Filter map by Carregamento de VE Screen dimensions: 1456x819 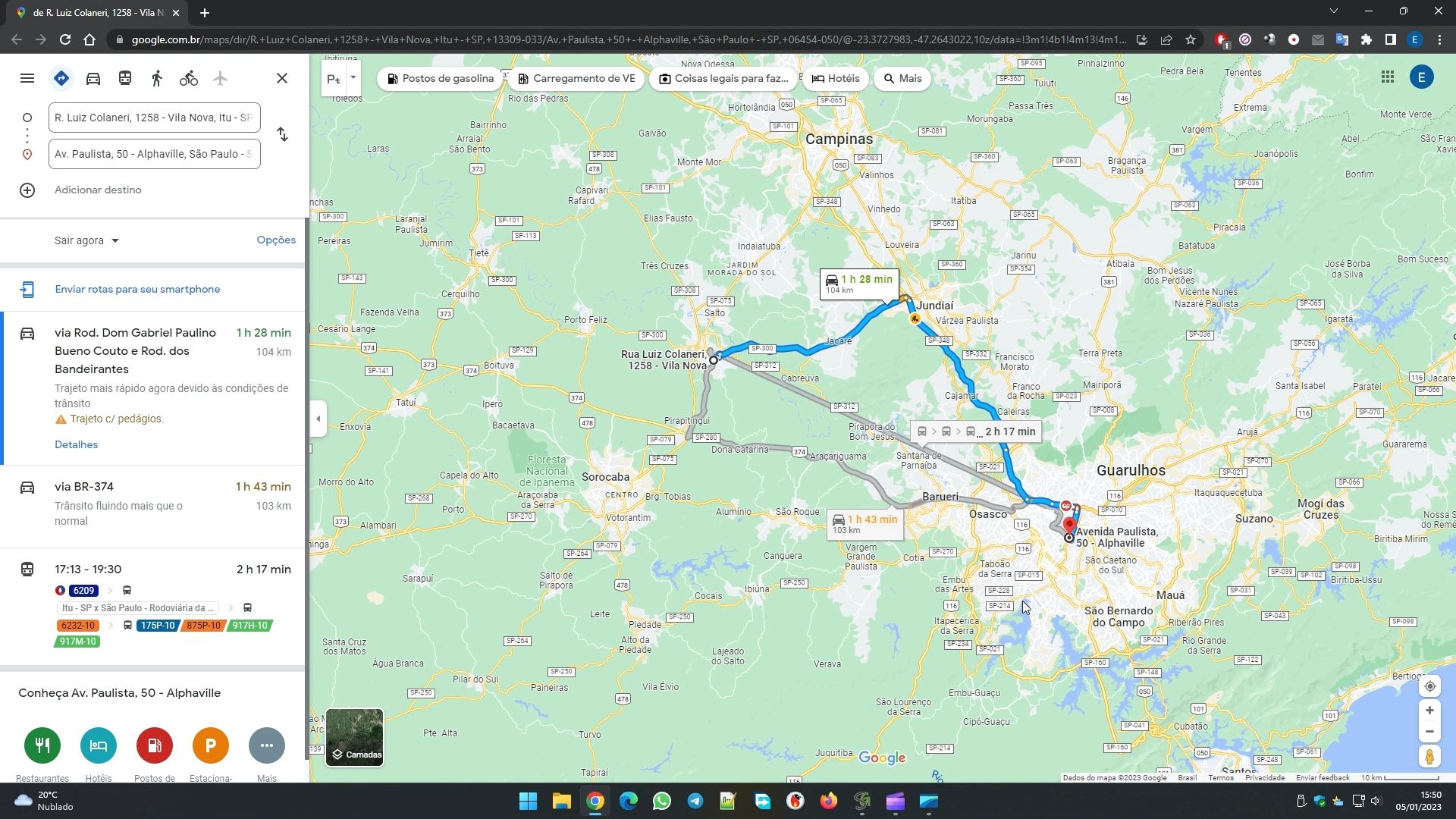pyautogui.click(x=576, y=78)
